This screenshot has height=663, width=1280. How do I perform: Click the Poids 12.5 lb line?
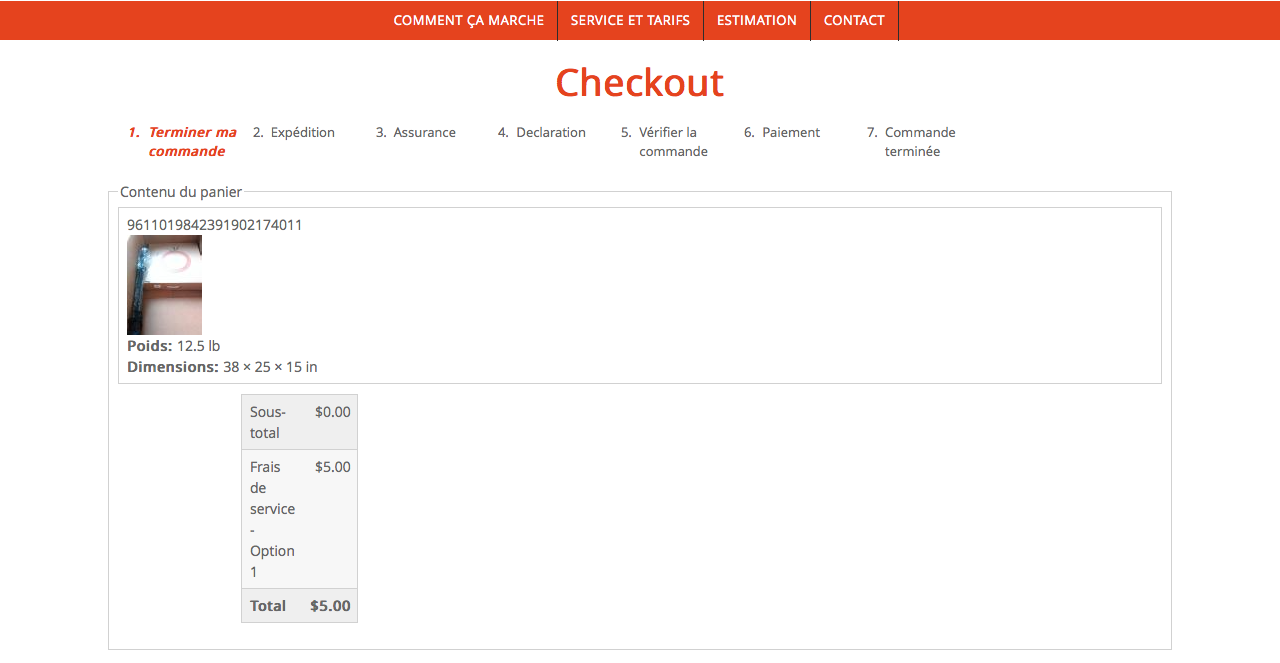point(174,346)
